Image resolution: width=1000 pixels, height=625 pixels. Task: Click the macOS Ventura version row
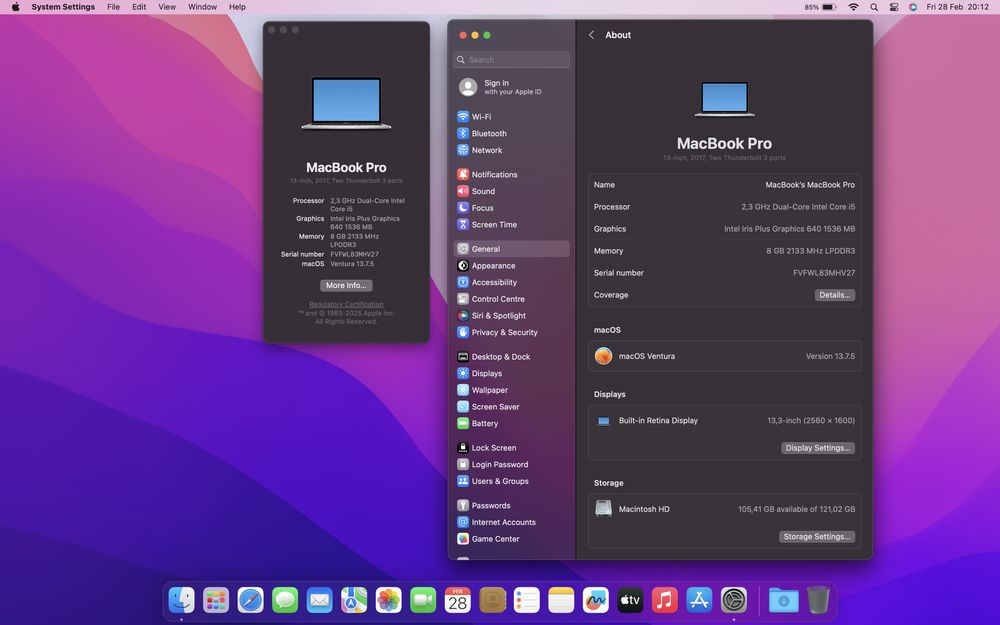click(x=724, y=356)
